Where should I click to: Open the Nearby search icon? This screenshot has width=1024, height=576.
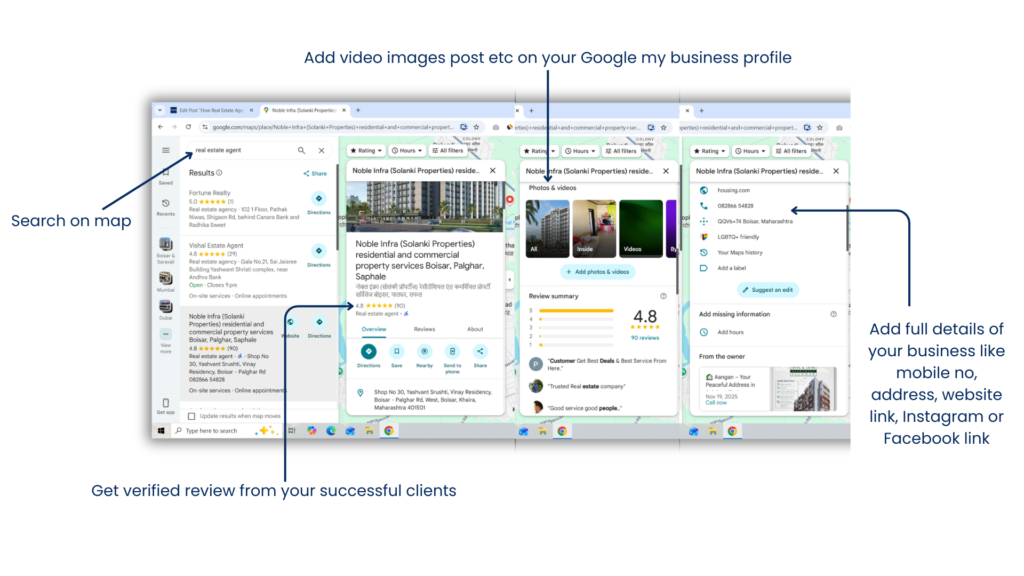tap(425, 351)
